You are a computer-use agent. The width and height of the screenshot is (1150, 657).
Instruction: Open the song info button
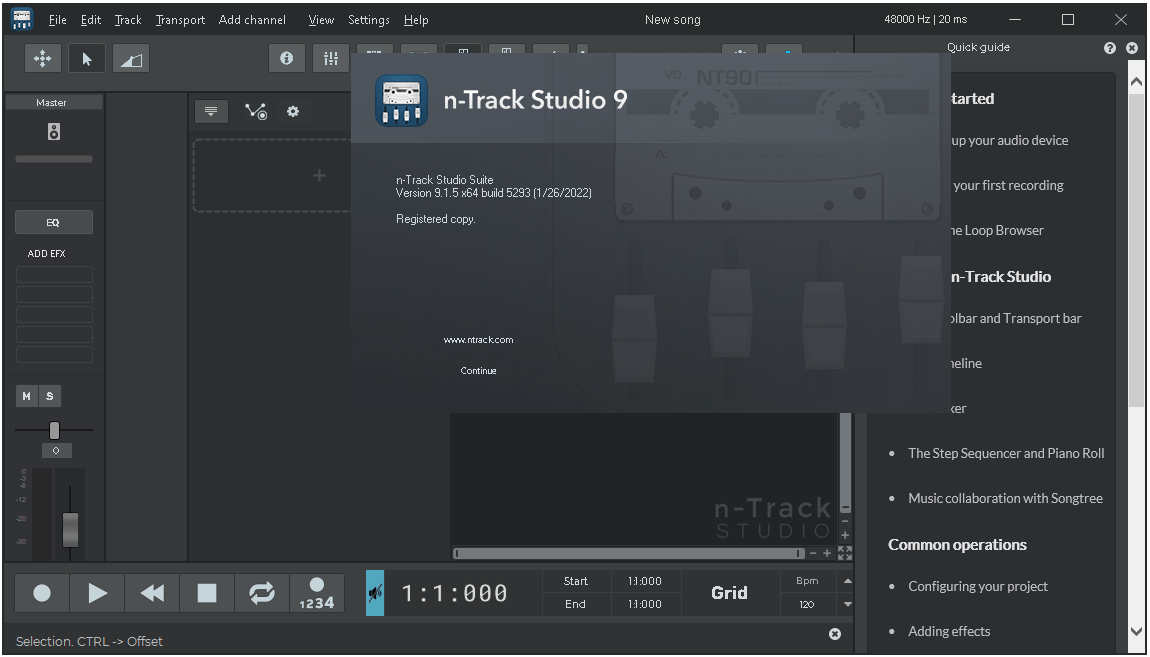287,59
